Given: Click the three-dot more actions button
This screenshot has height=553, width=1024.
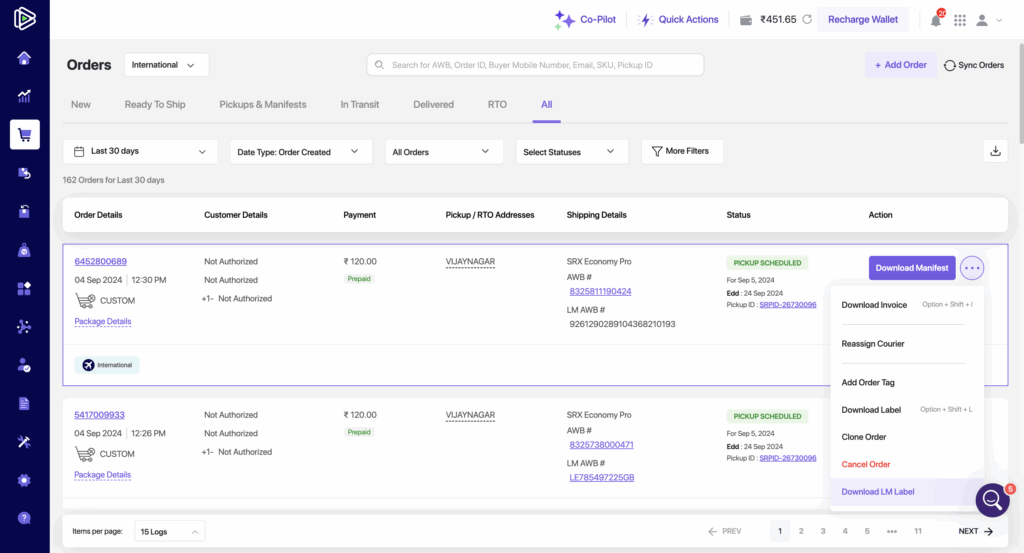Looking at the screenshot, I should pos(972,268).
